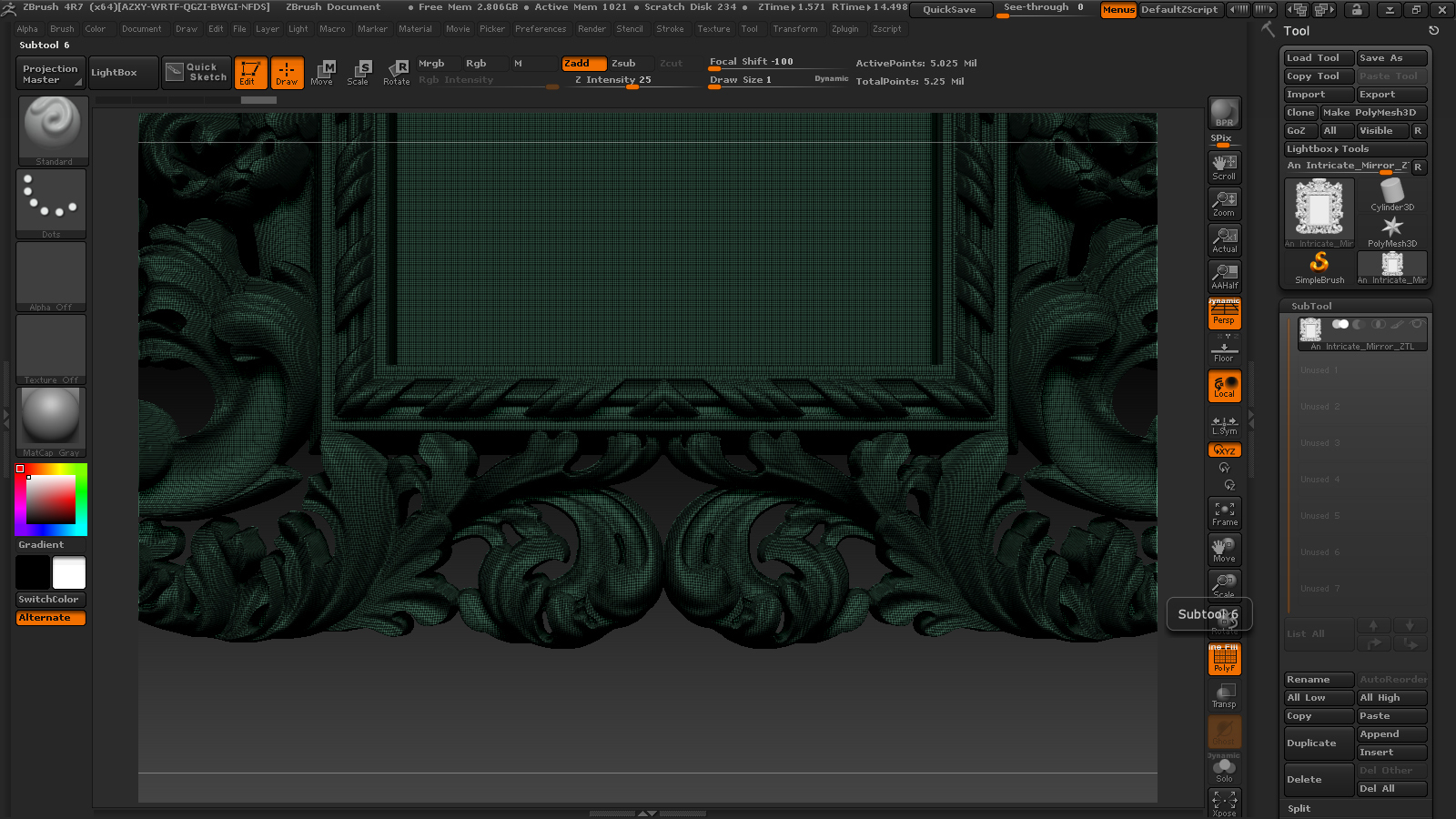This screenshot has width=1456, height=819.
Task: Click the BPR render icon
Action: click(x=1224, y=113)
